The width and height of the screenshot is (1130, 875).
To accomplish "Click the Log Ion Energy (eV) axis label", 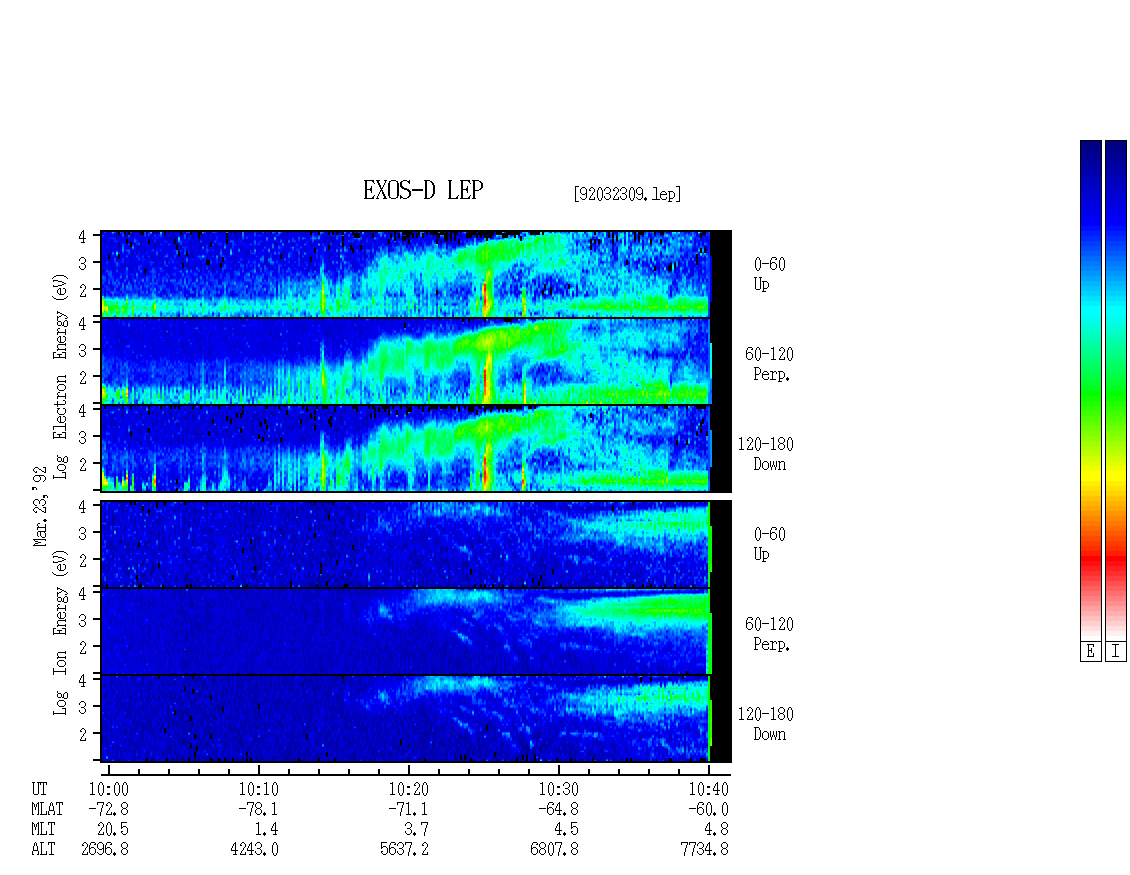I will pyautogui.click(x=60, y=633).
